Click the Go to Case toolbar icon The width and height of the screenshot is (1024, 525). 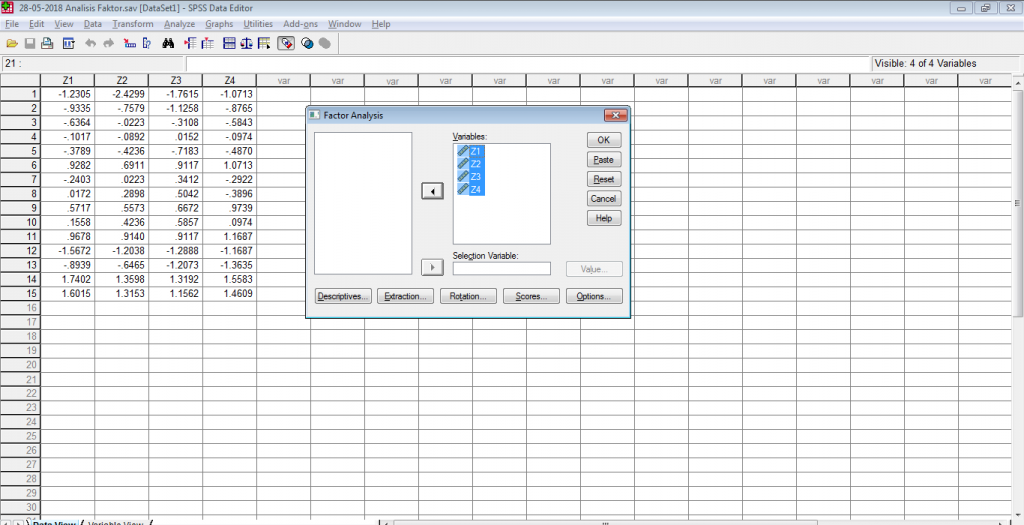[x=129, y=44]
